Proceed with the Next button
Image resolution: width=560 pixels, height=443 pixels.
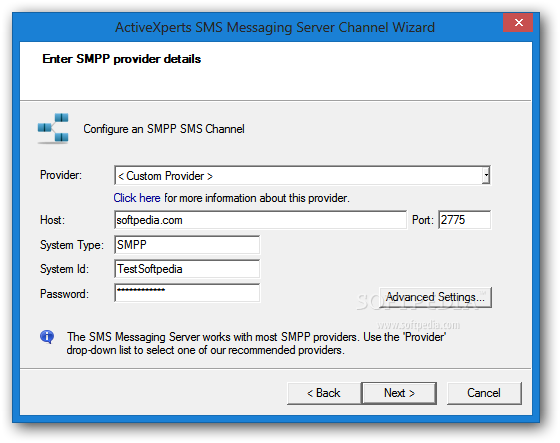coord(399,393)
